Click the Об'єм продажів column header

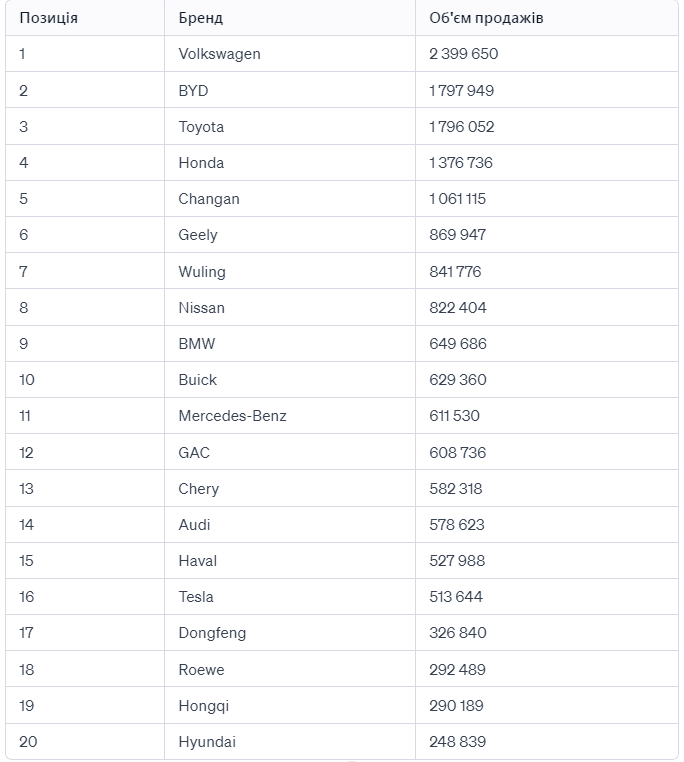[486, 18]
